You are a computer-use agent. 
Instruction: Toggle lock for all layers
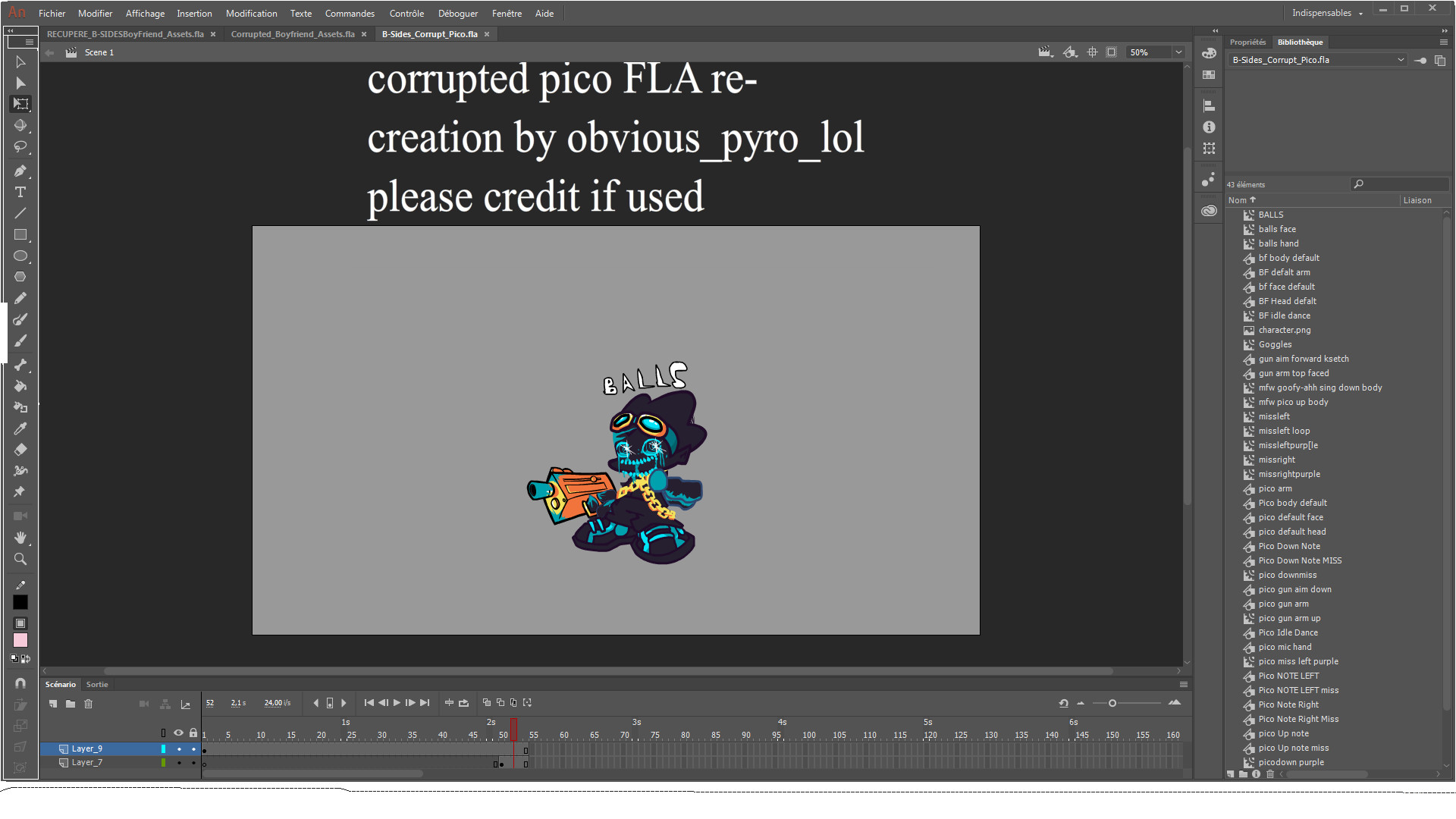click(x=193, y=733)
